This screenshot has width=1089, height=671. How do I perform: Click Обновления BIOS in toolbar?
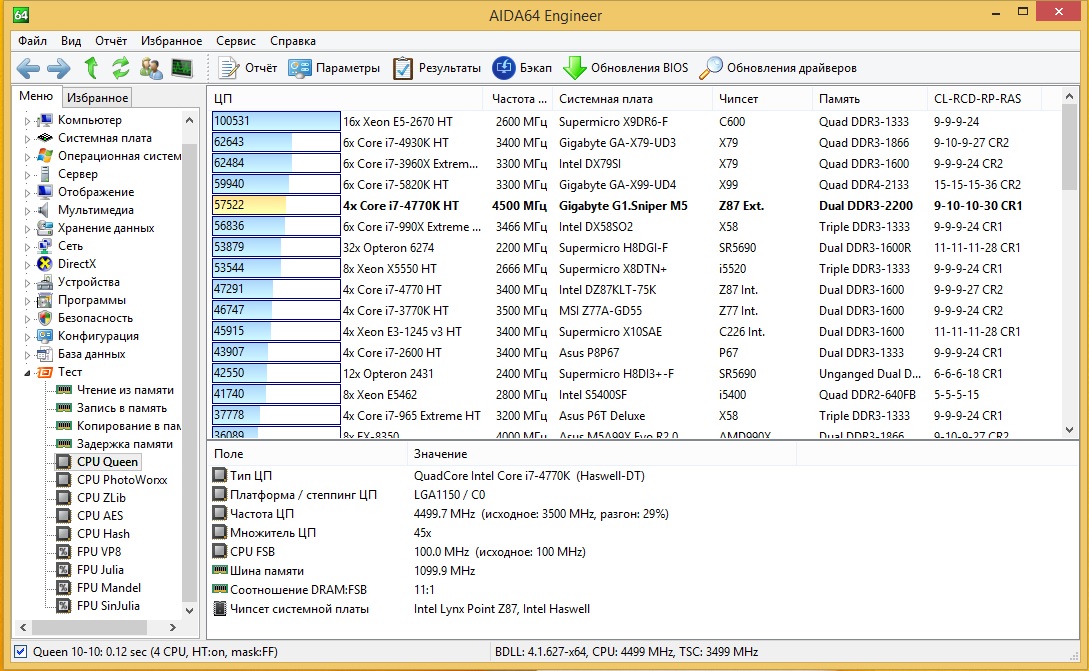pos(625,68)
